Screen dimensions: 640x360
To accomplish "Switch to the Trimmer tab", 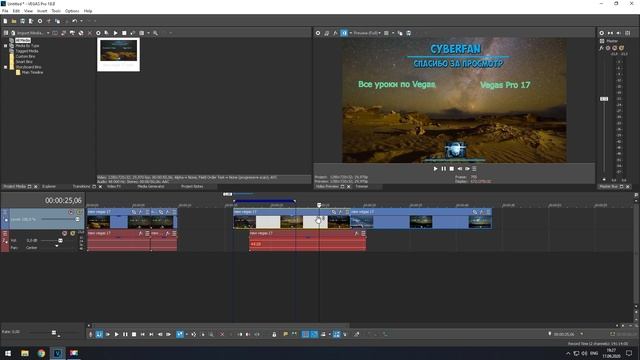I will tap(362, 187).
